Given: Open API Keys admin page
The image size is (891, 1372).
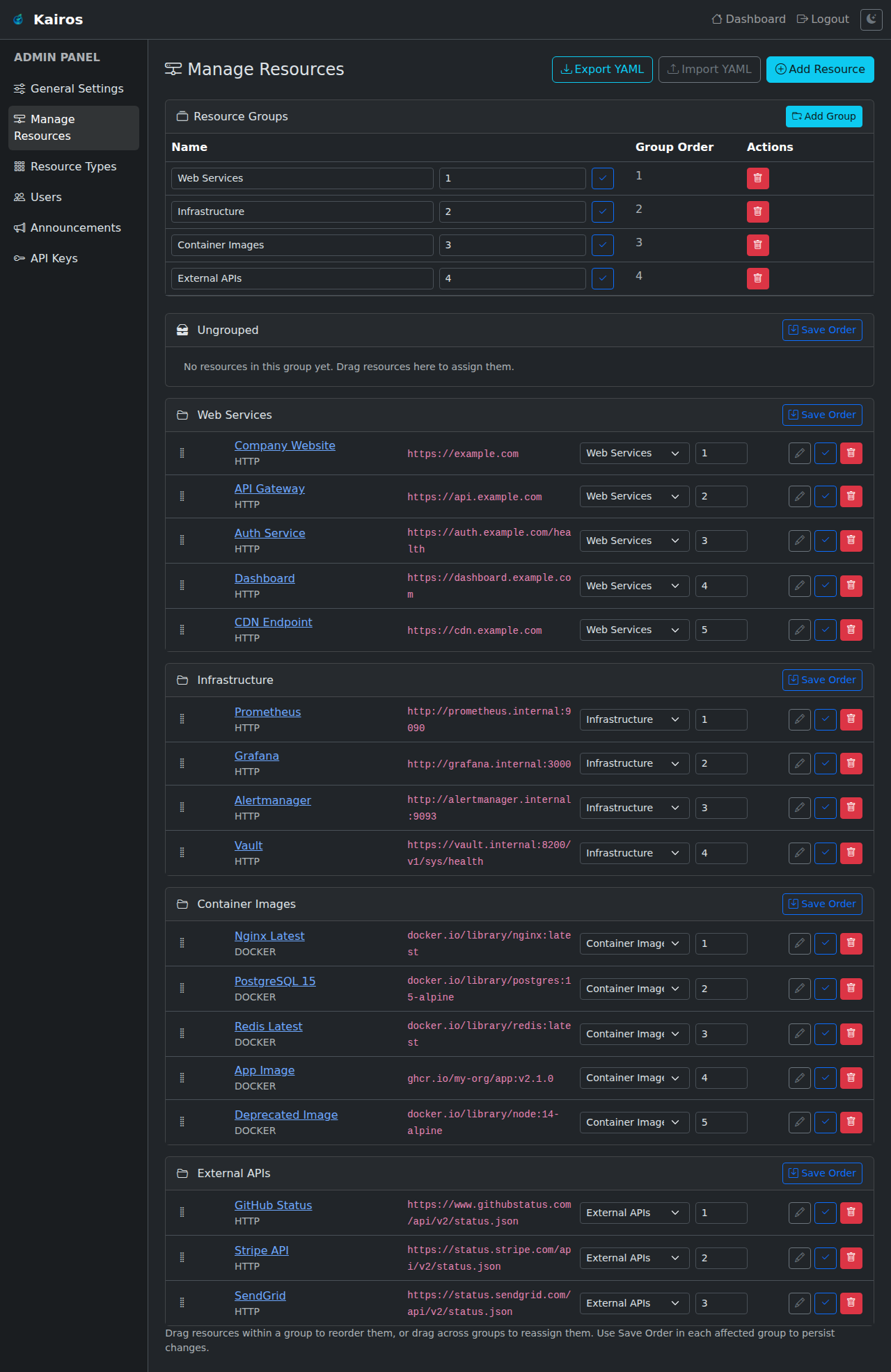Looking at the screenshot, I should tap(74, 258).
